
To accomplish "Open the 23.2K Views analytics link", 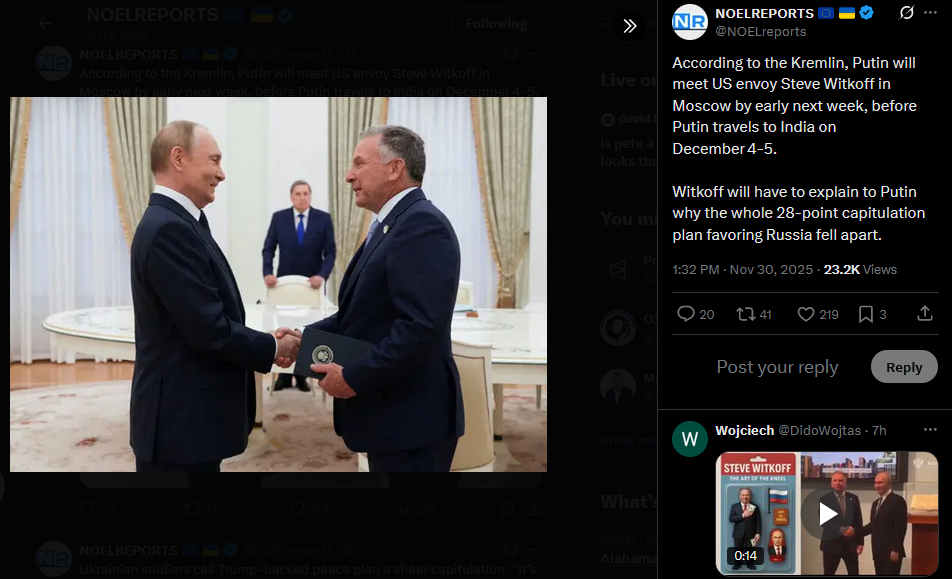I will (860, 269).
